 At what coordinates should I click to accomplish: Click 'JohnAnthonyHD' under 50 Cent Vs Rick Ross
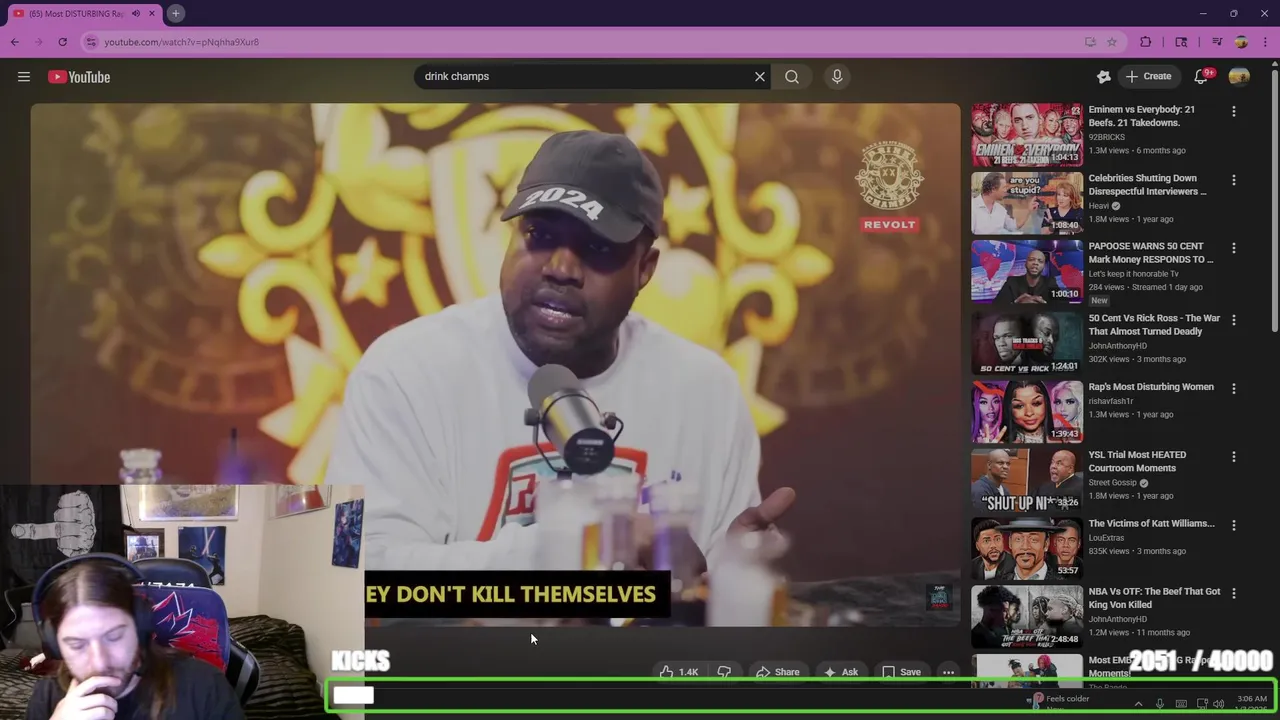tap(1118, 346)
